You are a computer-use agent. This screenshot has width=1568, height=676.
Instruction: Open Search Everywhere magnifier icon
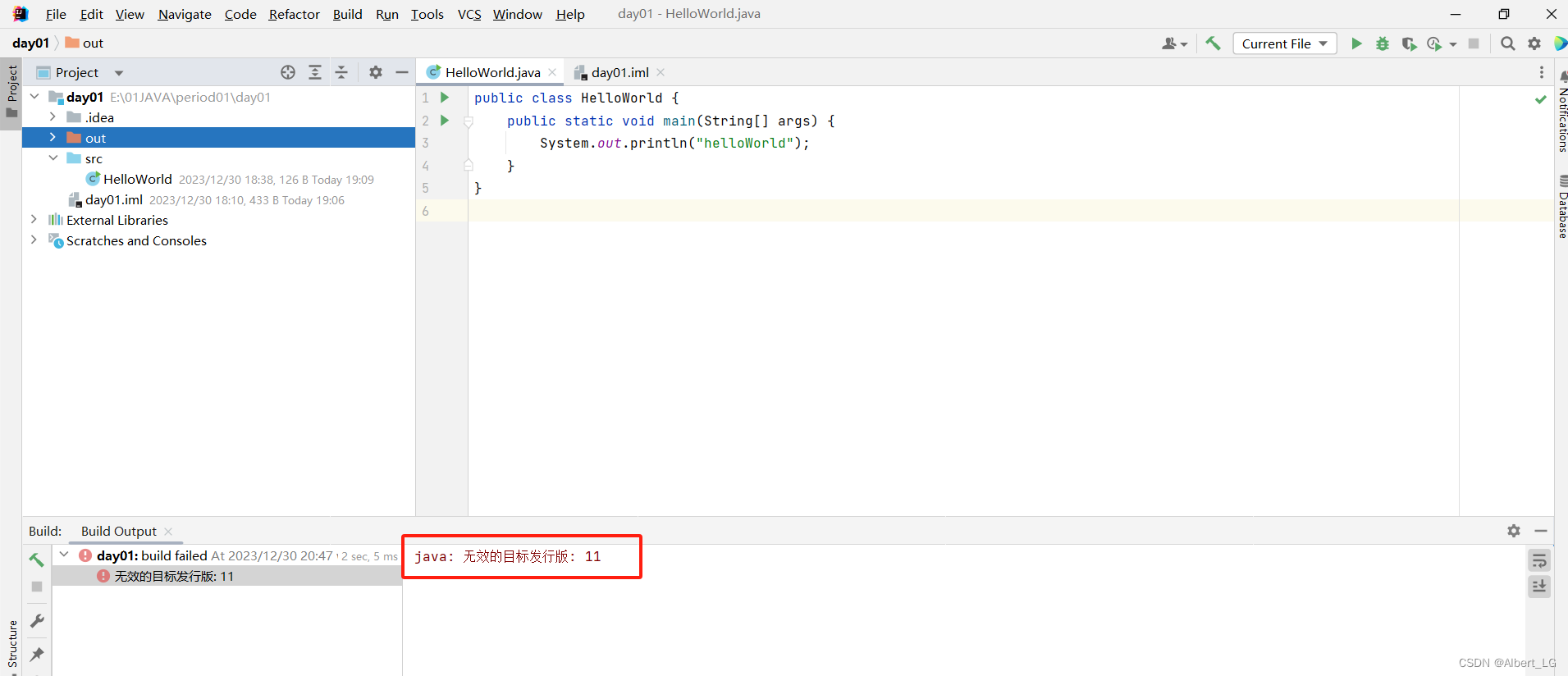pyautogui.click(x=1507, y=43)
